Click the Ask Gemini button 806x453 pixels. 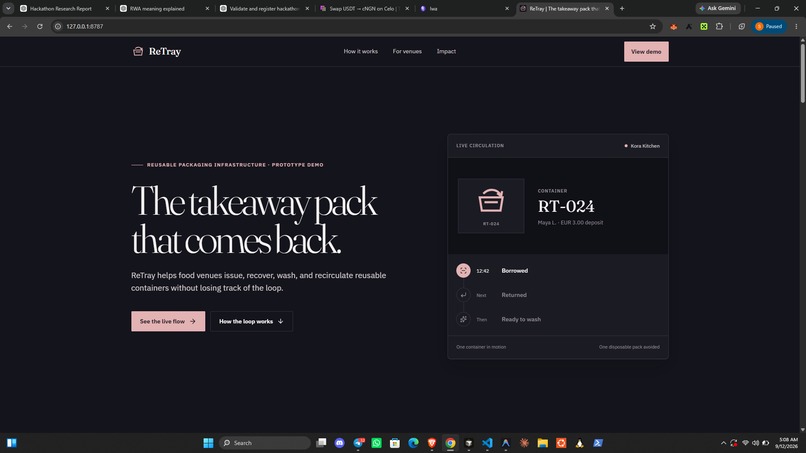(x=718, y=8)
